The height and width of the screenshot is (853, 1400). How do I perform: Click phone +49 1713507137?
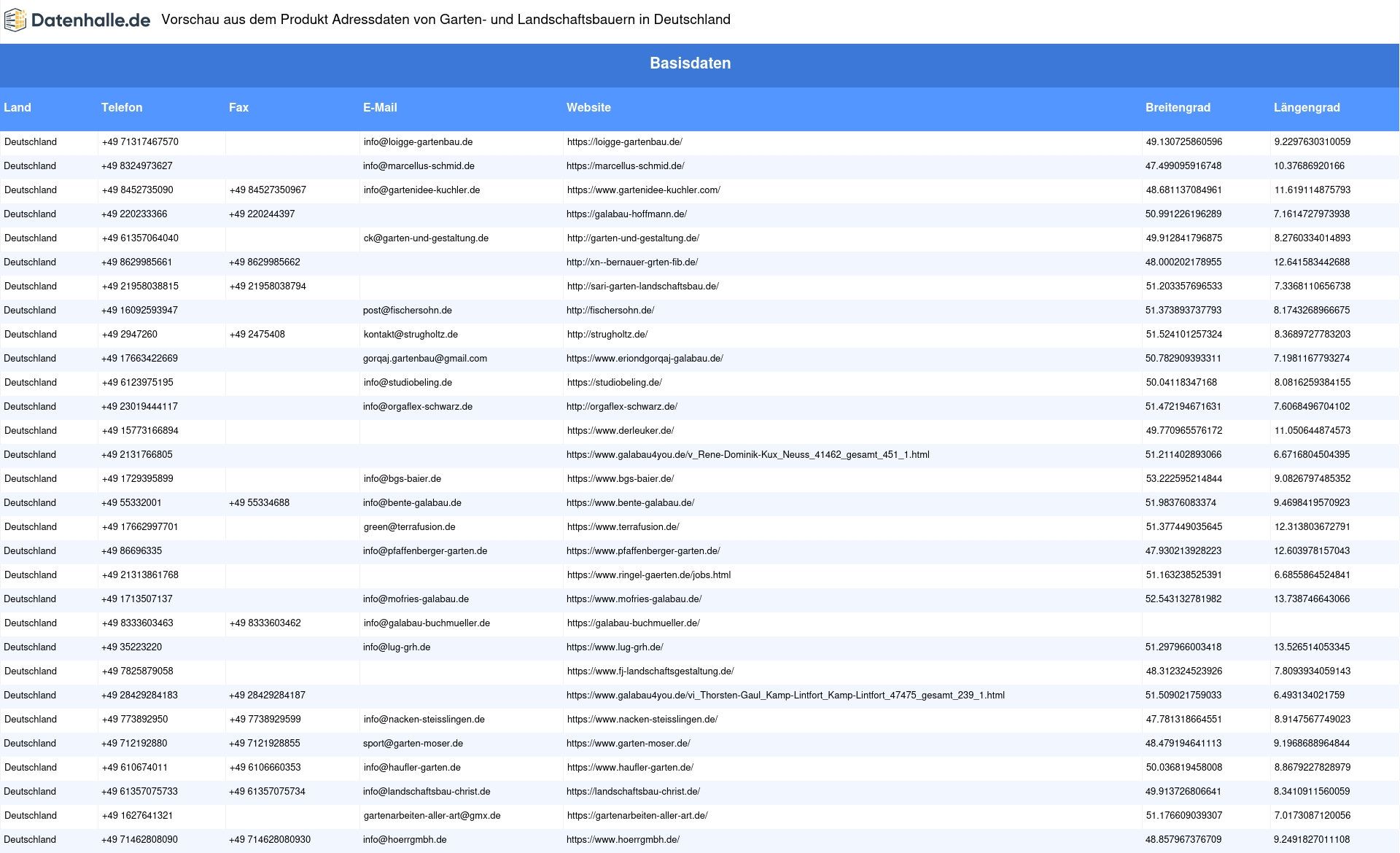(137, 599)
